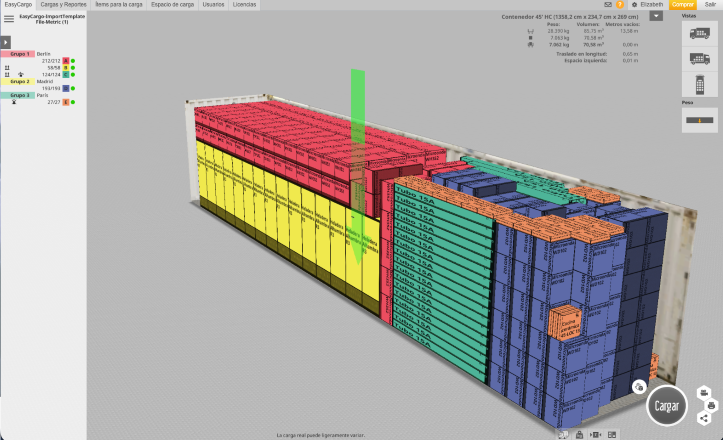Select the Grupo 3 label
This screenshot has height=440, width=723.
[18, 95]
